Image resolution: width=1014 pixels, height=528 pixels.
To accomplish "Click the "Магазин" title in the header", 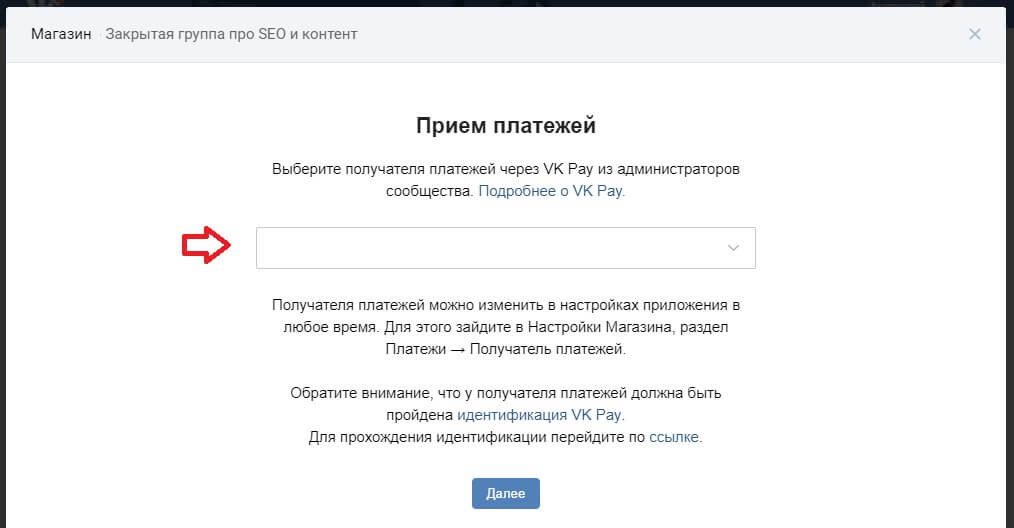I will [x=61, y=35].
